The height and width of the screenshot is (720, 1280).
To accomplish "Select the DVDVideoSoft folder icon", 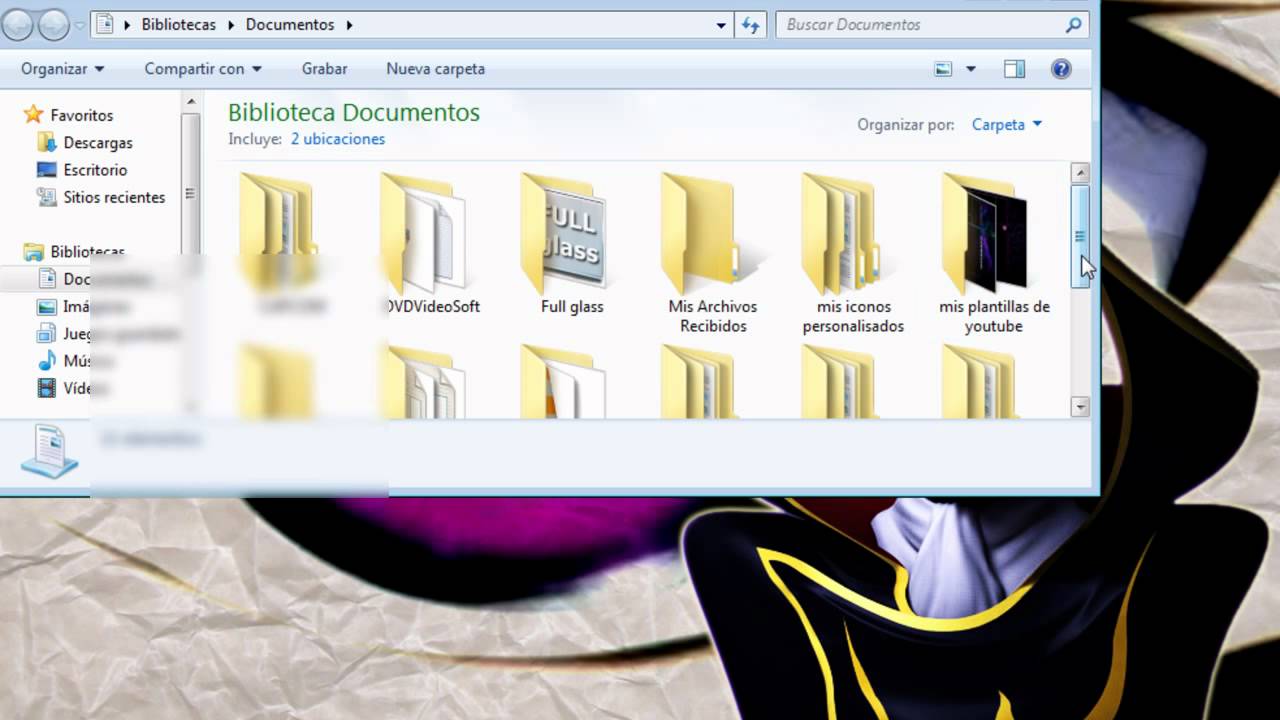I will 422,235.
